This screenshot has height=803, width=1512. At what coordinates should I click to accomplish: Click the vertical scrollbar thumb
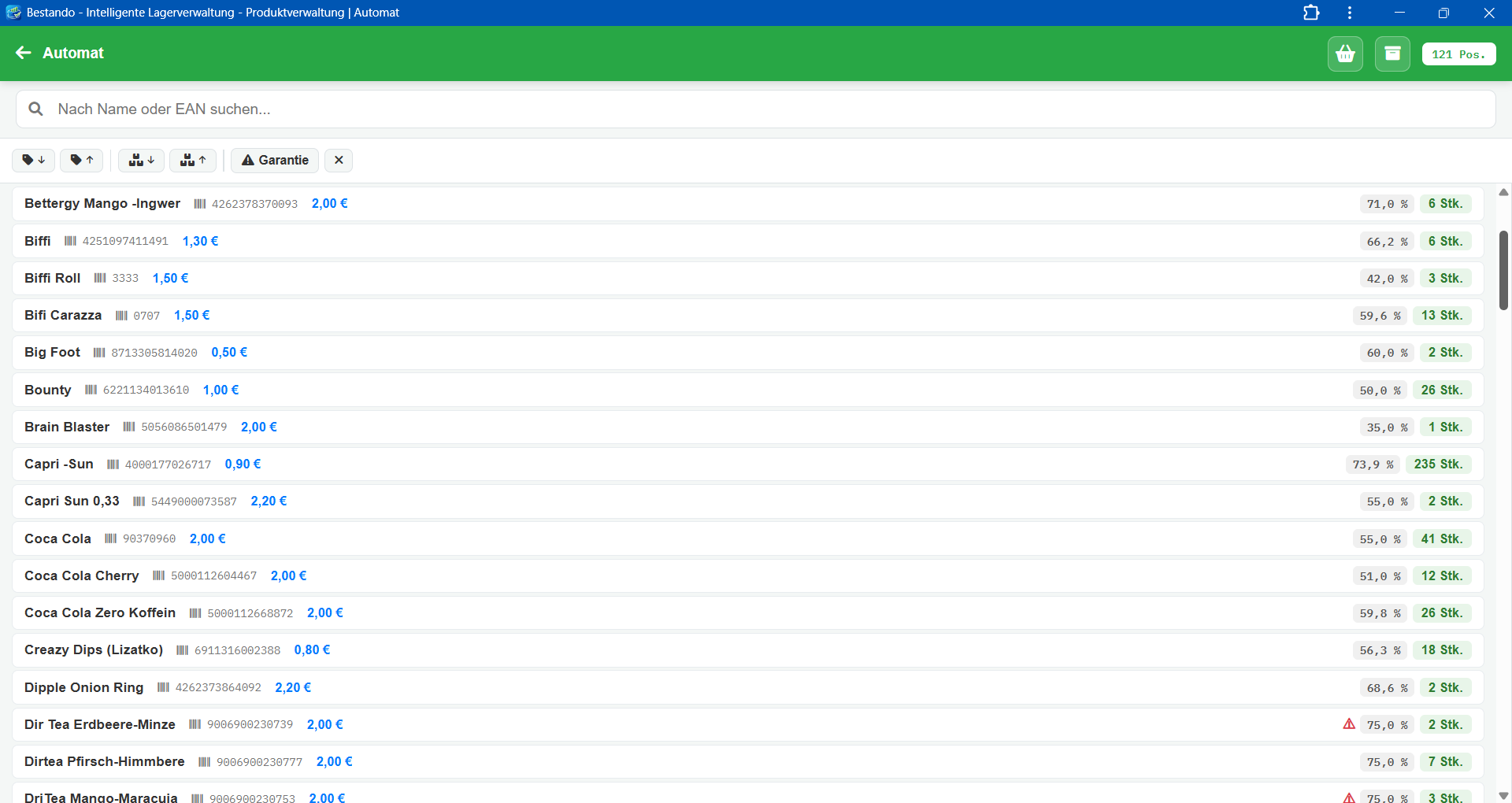(1503, 270)
